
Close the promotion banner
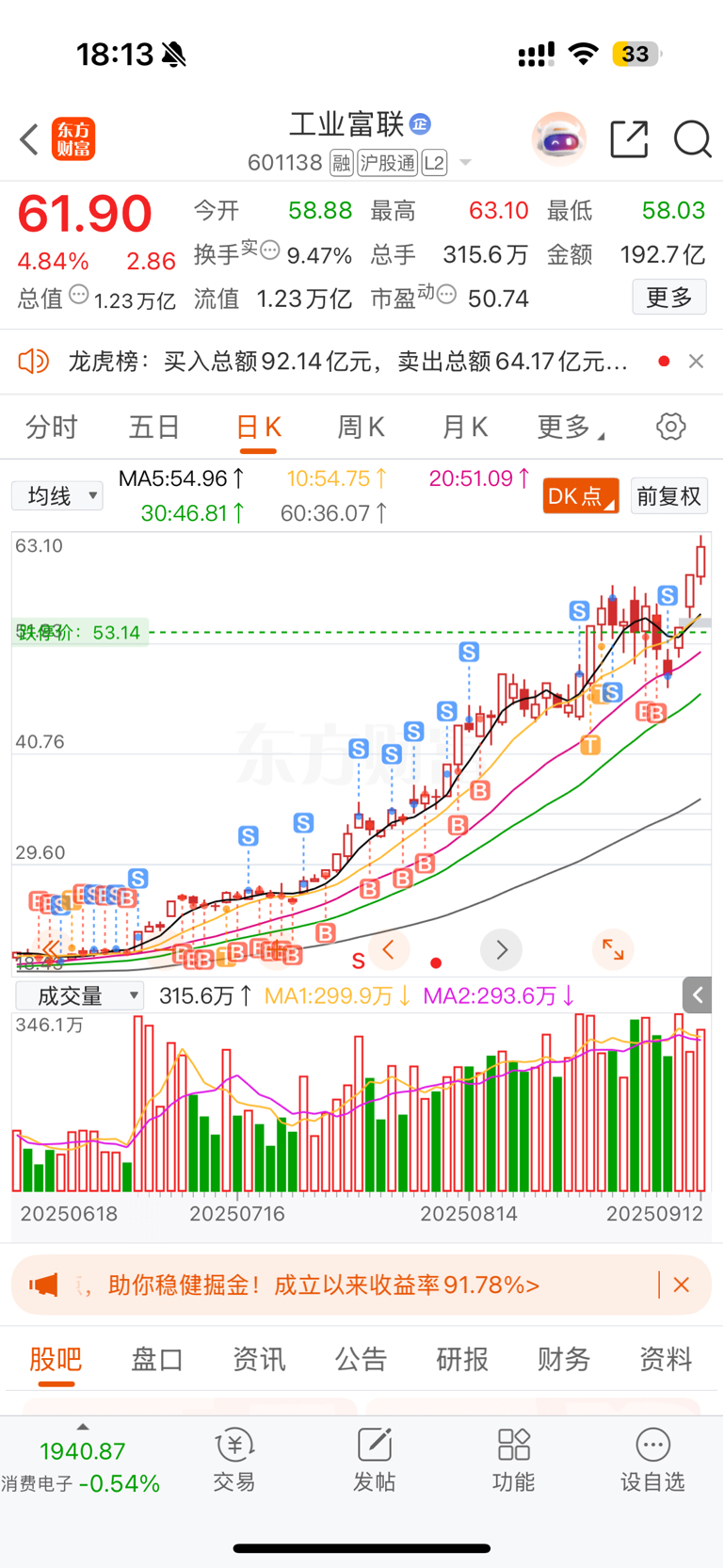(682, 1285)
